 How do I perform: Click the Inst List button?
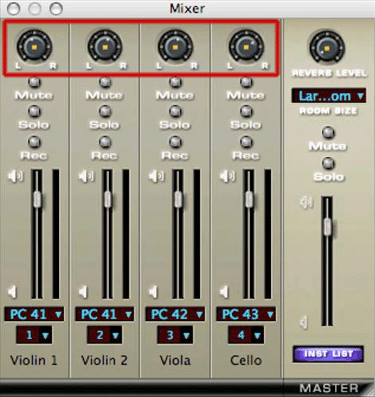tap(328, 354)
